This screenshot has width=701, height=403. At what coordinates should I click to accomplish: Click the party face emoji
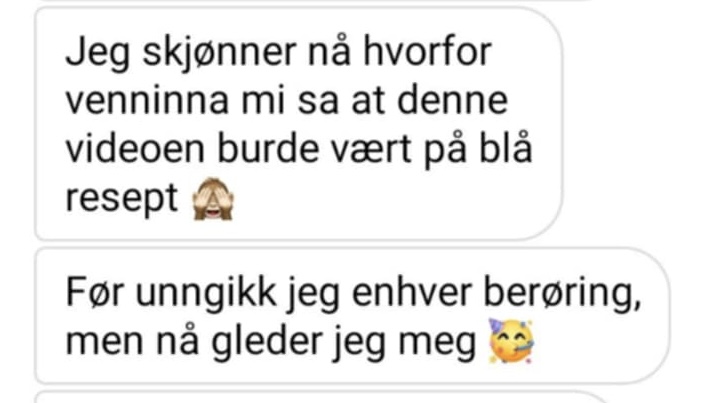coord(511,341)
